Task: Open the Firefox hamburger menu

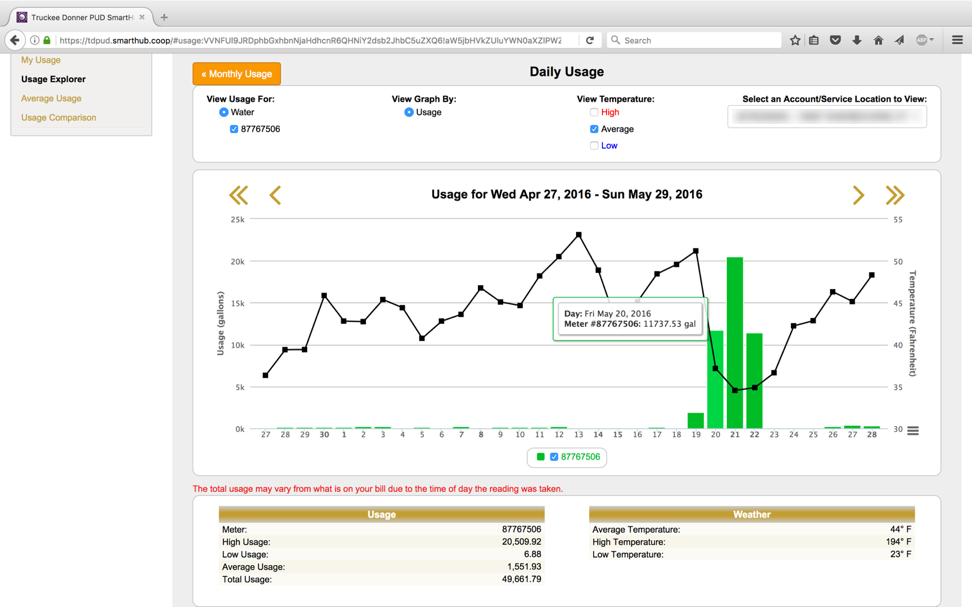Action: (957, 40)
